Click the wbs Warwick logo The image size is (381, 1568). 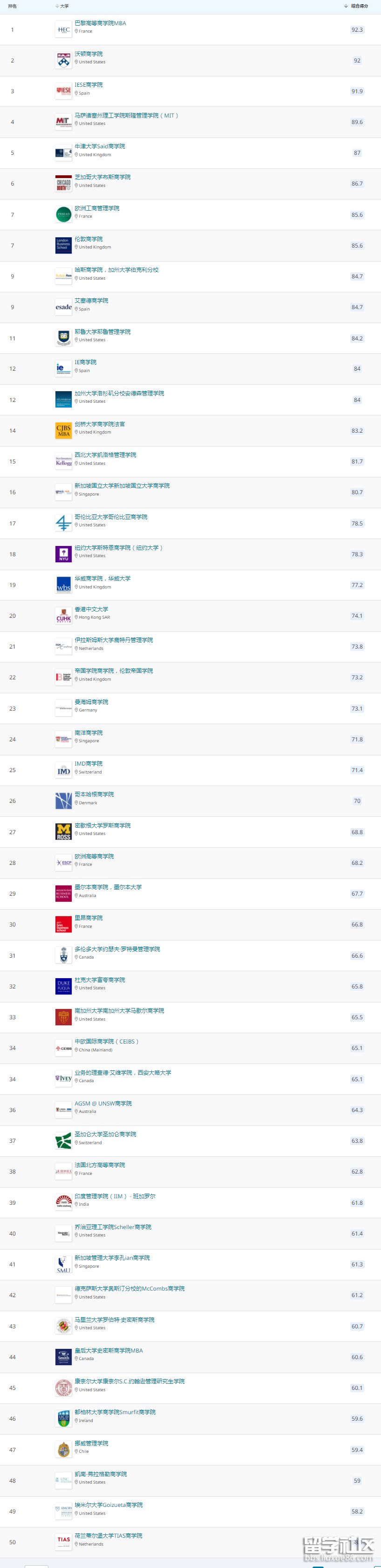click(x=63, y=585)
